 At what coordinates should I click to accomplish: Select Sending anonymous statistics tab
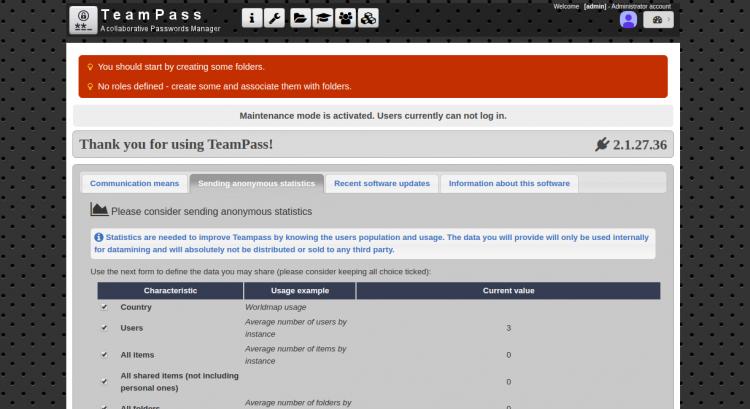[x=256, y=184]
